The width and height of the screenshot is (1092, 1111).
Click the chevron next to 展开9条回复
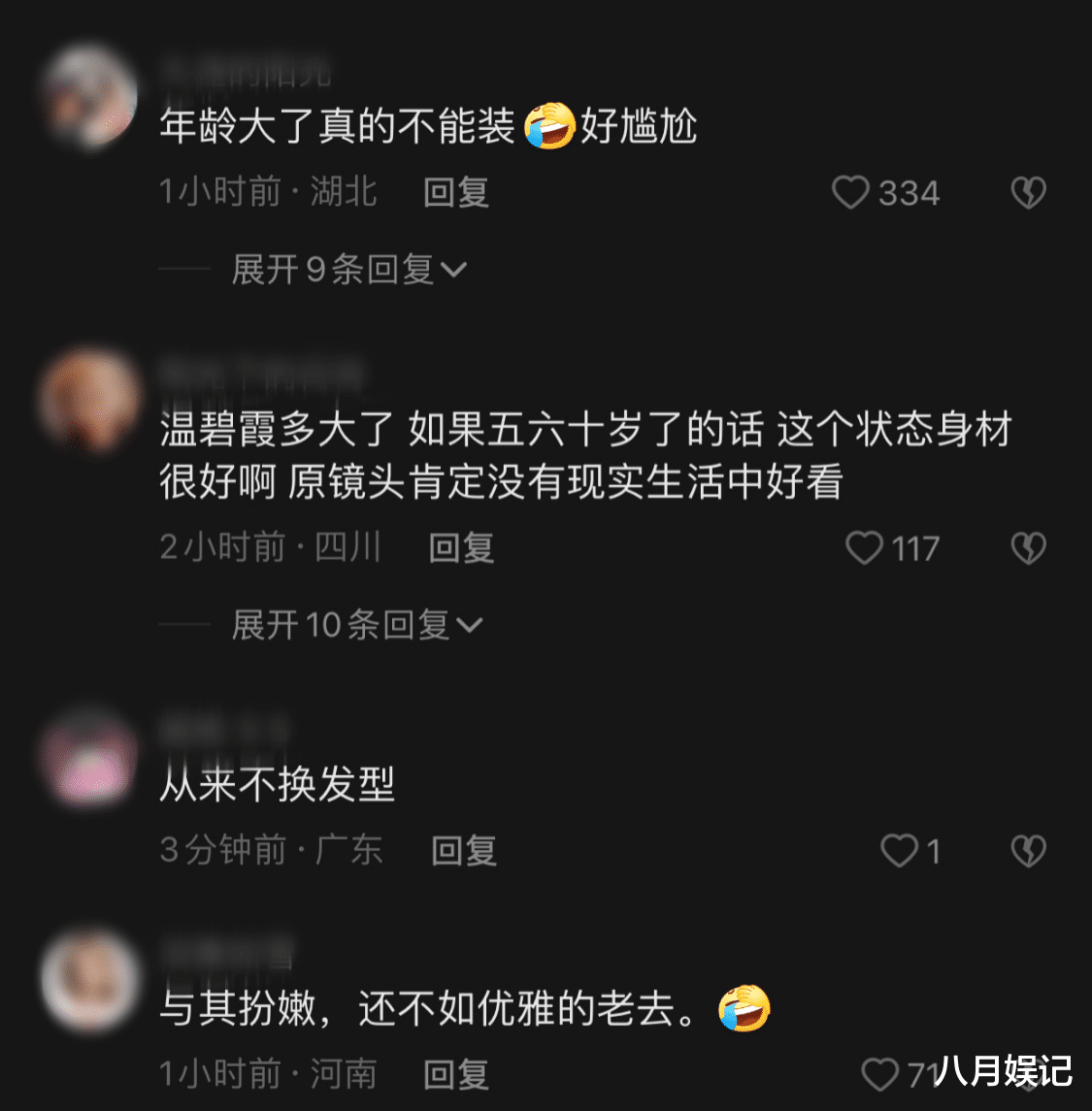point(453,271)
